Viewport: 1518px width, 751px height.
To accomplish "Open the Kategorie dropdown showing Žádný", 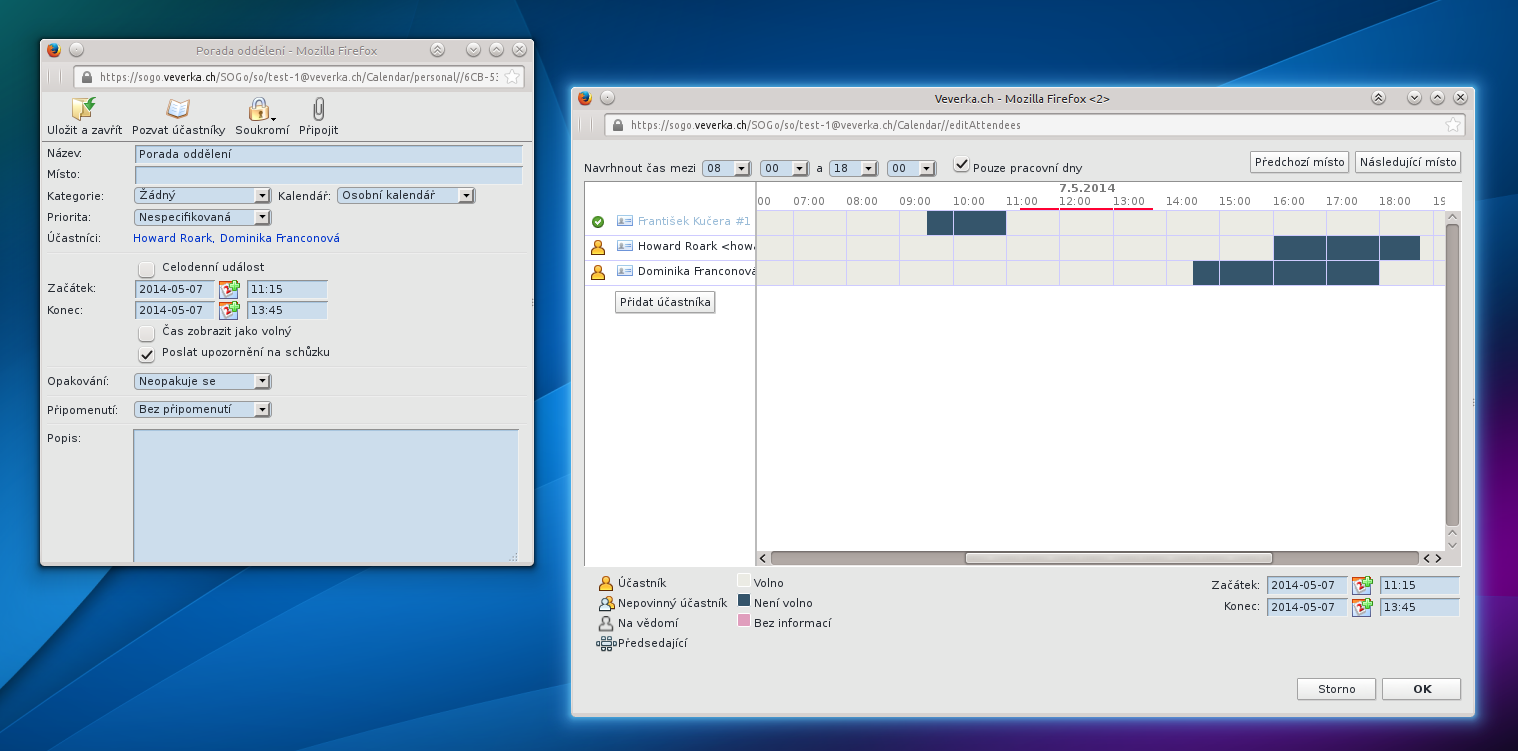I will pos(203,196).
